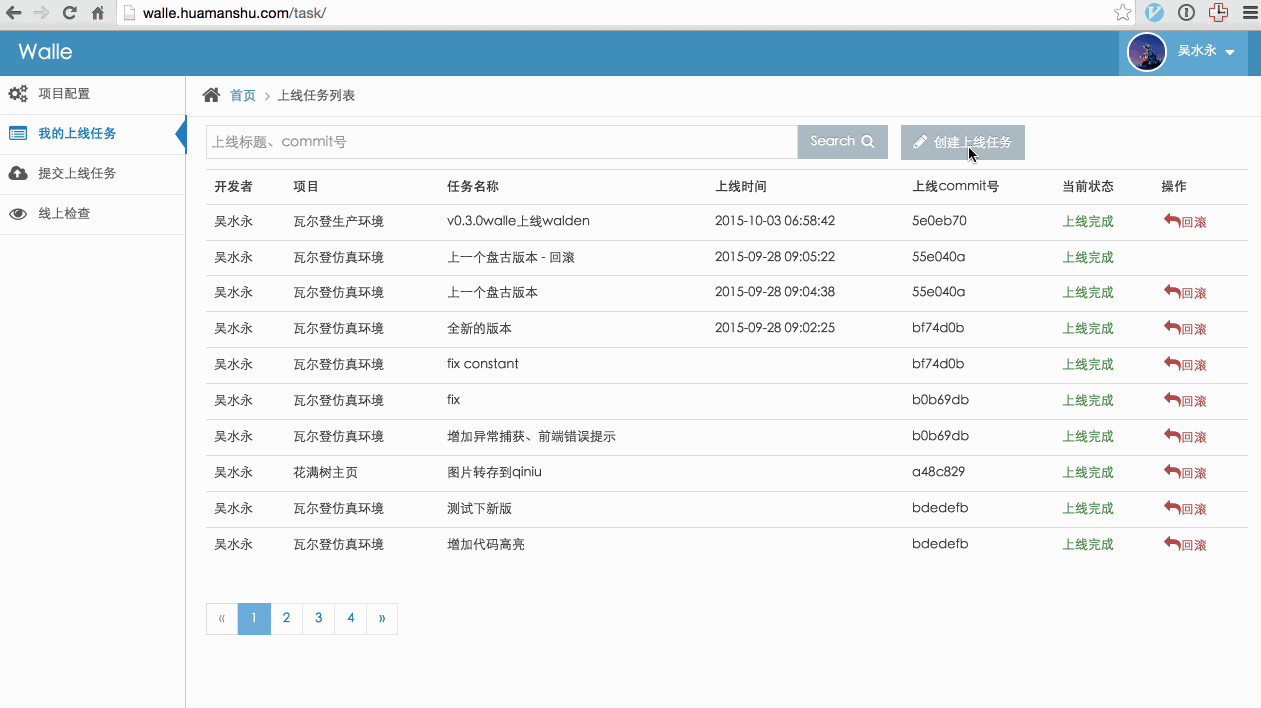Image resolution: width=1261 pixels, height=708 pixels.
Task: Go to 我的上线任务 sidebar item
Action: [x=77, y=134]
